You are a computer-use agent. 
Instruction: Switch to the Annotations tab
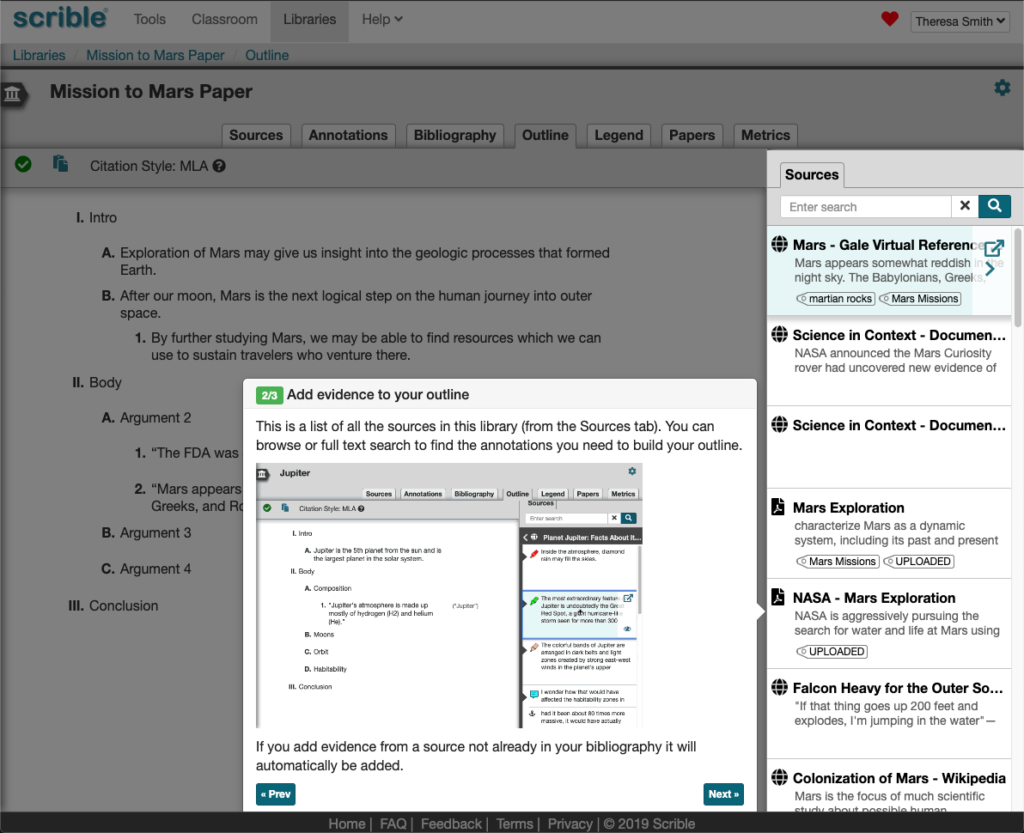click(347, 135)
